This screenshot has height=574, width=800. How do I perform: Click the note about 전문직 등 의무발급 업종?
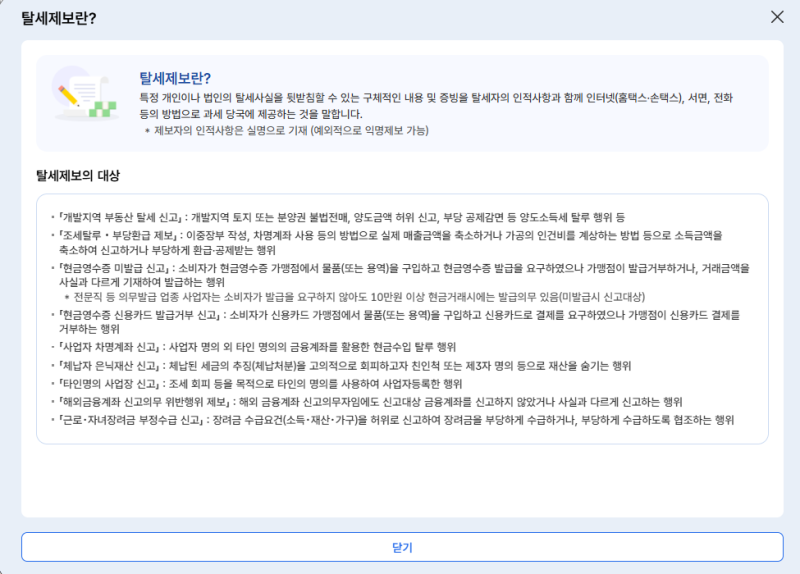tap(355, 296)
